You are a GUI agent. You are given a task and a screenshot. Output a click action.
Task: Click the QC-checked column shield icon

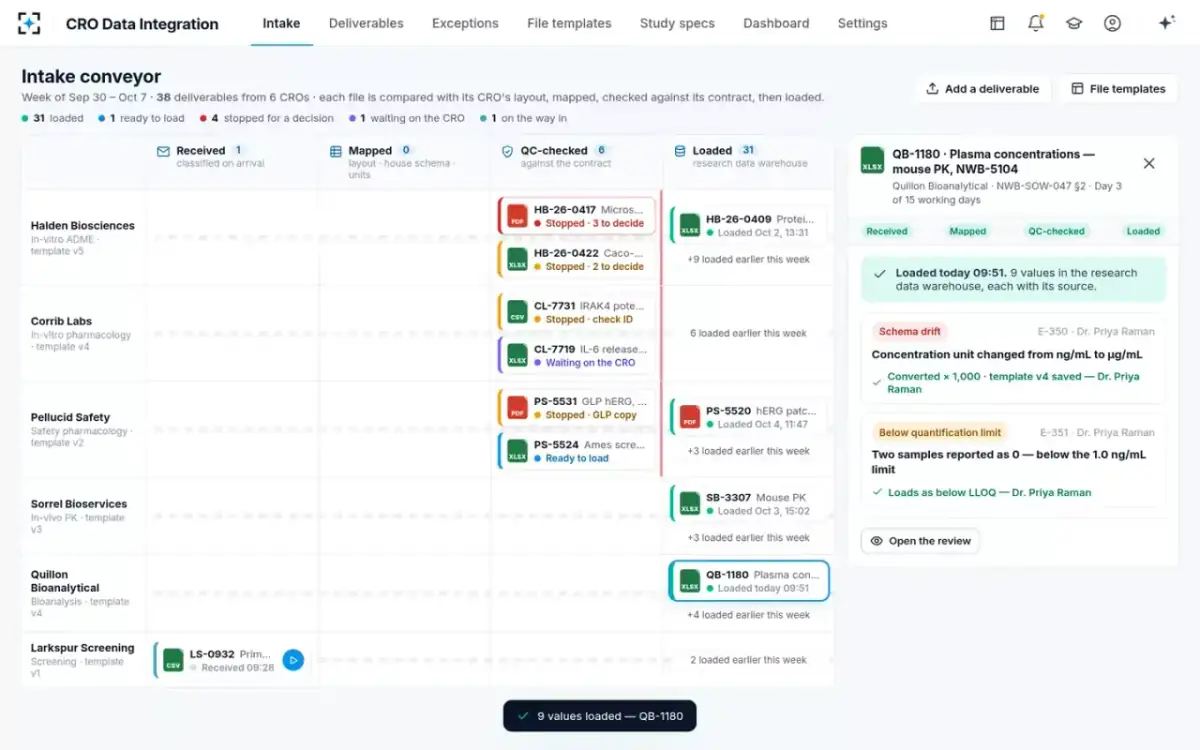[x=508, y=151]
